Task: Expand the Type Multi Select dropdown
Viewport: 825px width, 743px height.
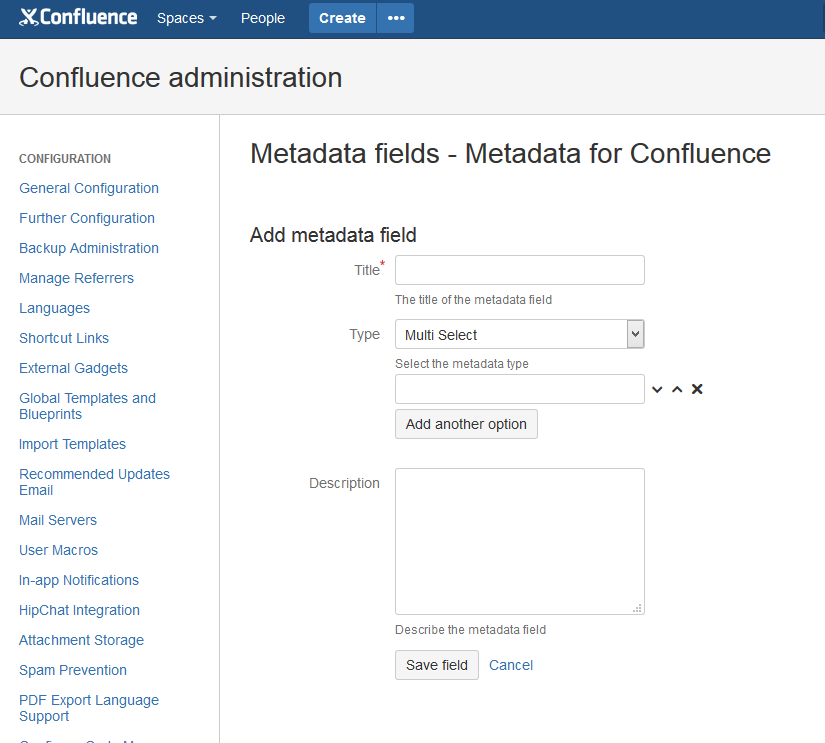Action: tap(519, 335)
